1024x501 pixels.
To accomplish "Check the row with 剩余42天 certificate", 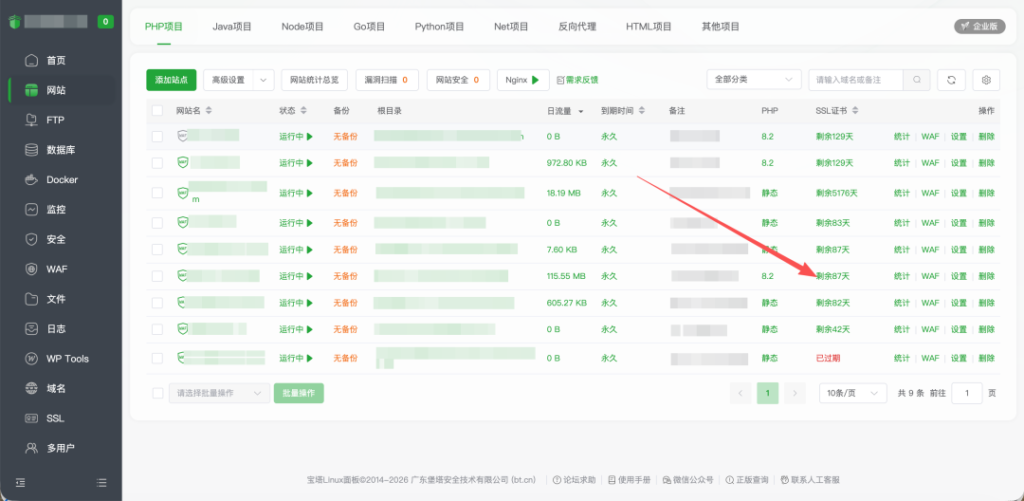I will click(x=157, y=329).
